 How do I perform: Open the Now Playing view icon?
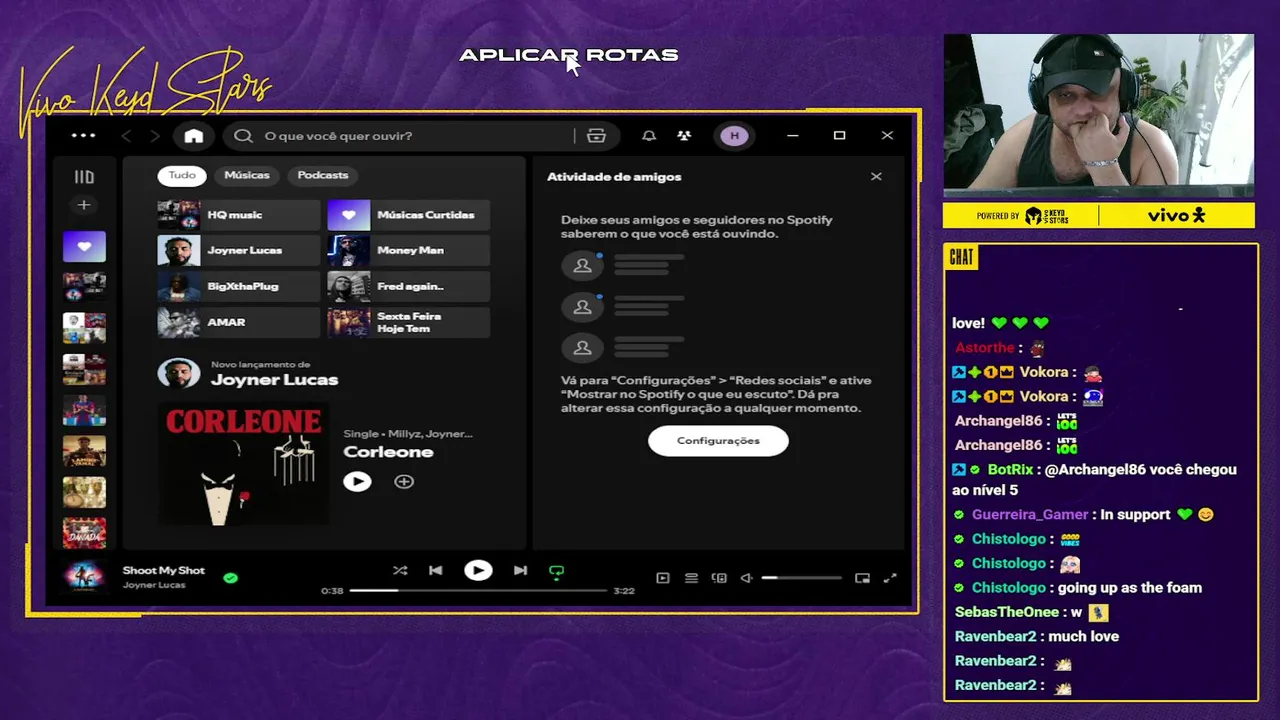coord(663,578)
